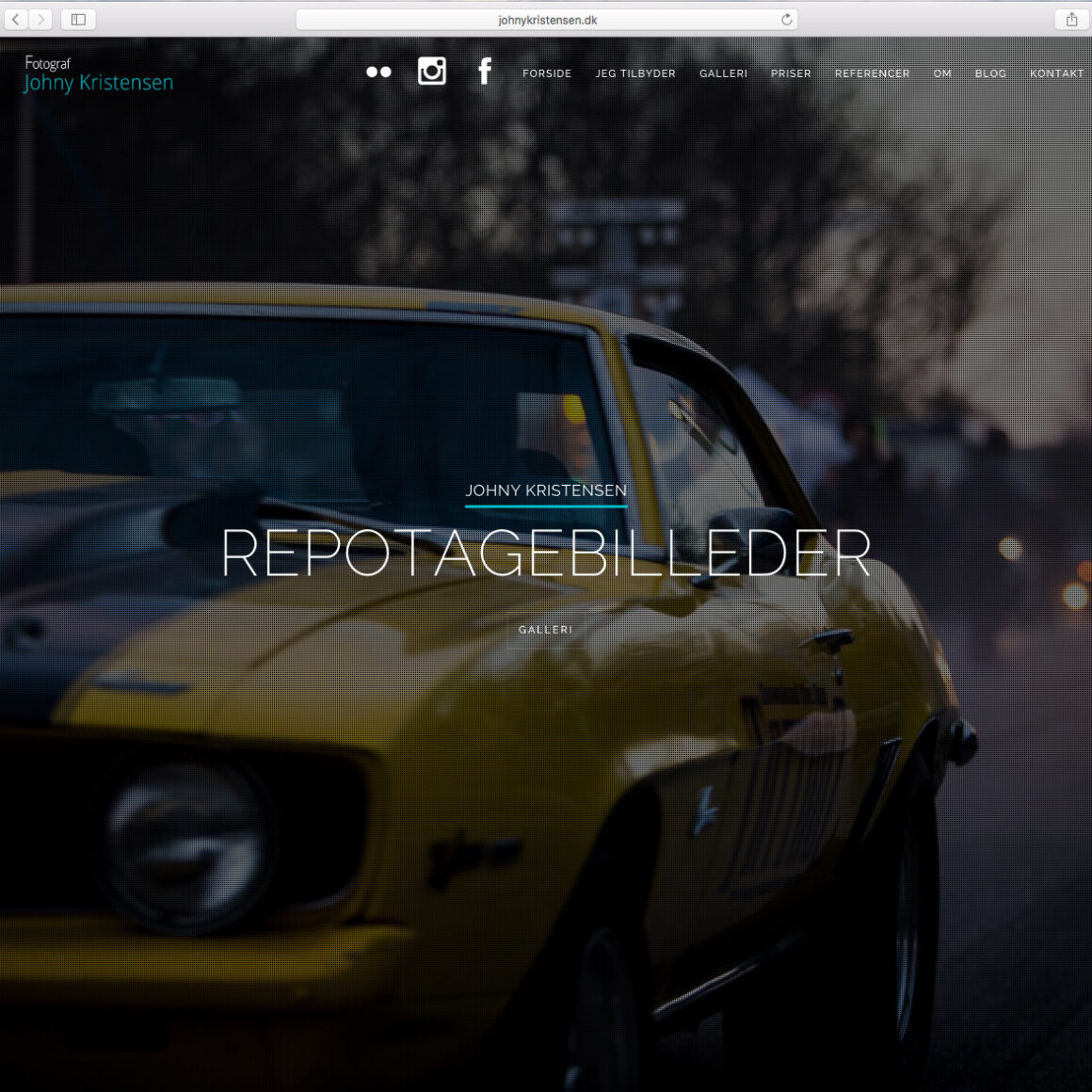Open the BLOG menu item
The height and width of the screenshot is (1092, 1092).
tap(990, 73)
